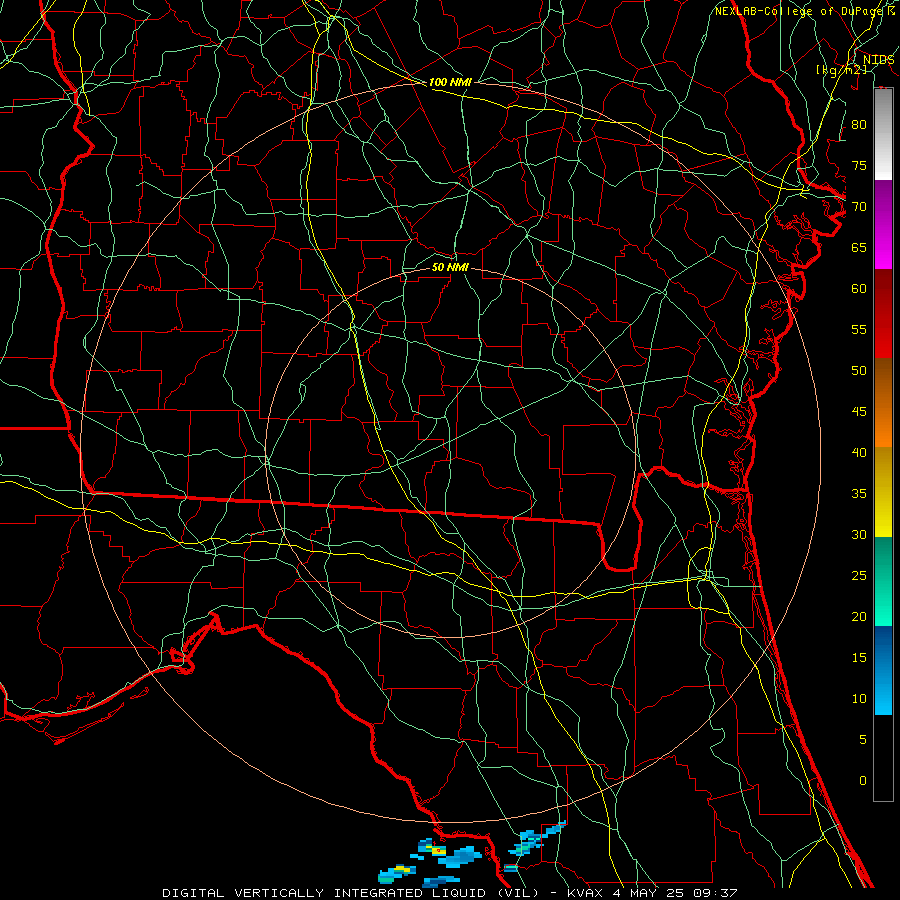Screen dimensions: 900x900
Task: Click the color scale value 40
Action: [x=859, y=452]
